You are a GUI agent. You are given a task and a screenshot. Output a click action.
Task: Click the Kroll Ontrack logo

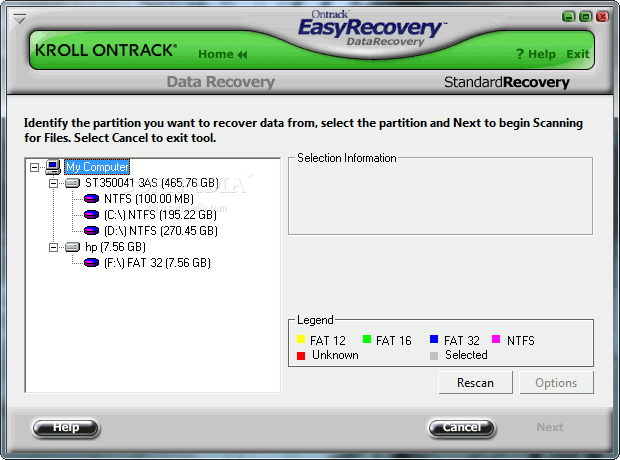tap(106, 50)
